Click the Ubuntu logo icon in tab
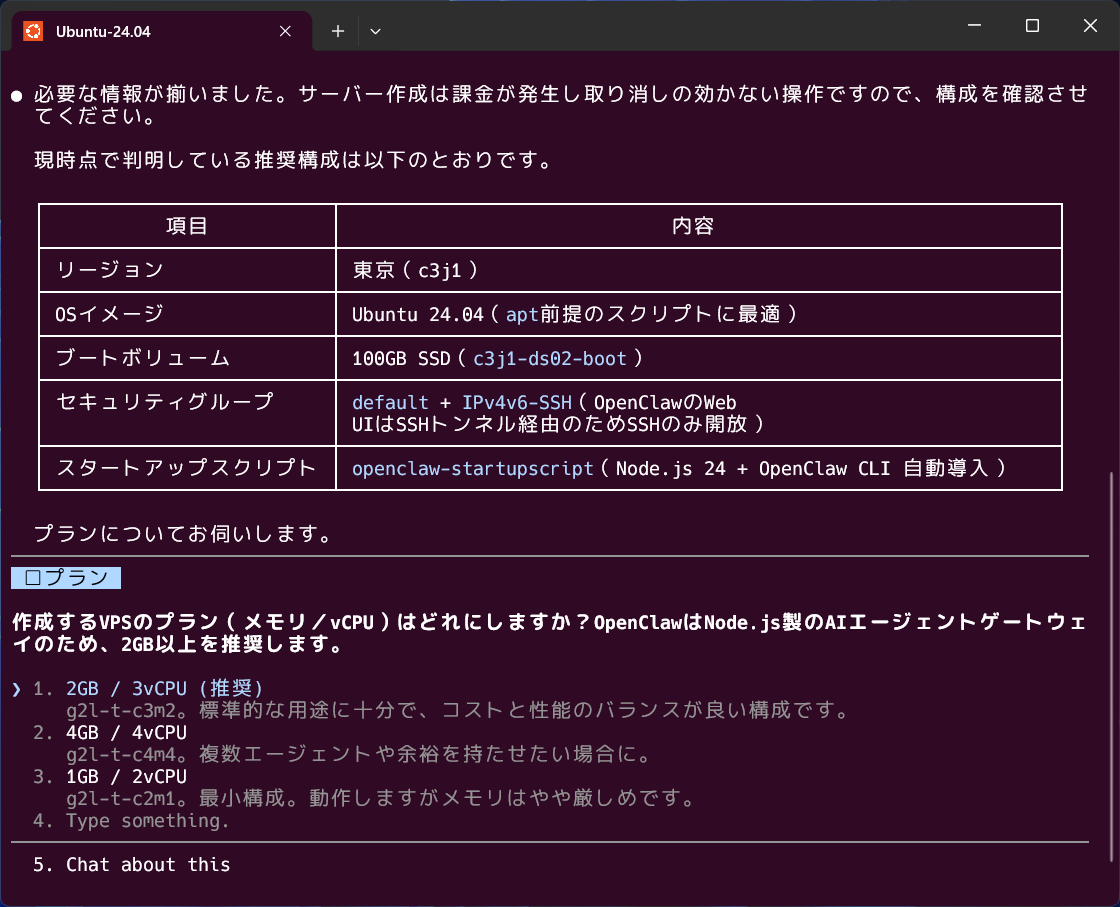Viewport: 1120px width, 907px height. pos(33,31)
